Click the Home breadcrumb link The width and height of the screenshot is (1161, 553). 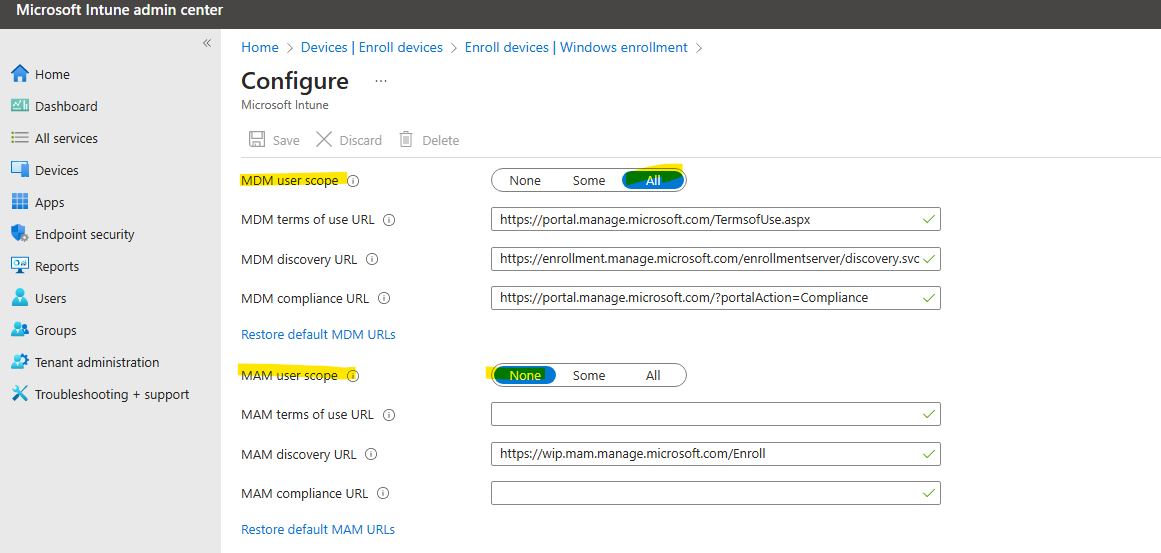pos(260,47)
